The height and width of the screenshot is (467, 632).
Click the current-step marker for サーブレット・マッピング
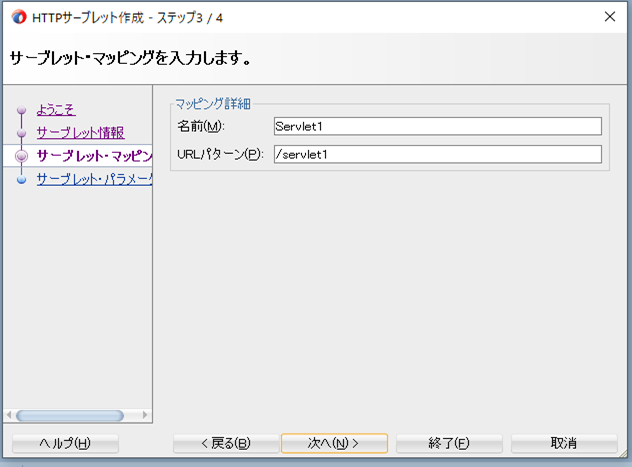pos(21,156)
